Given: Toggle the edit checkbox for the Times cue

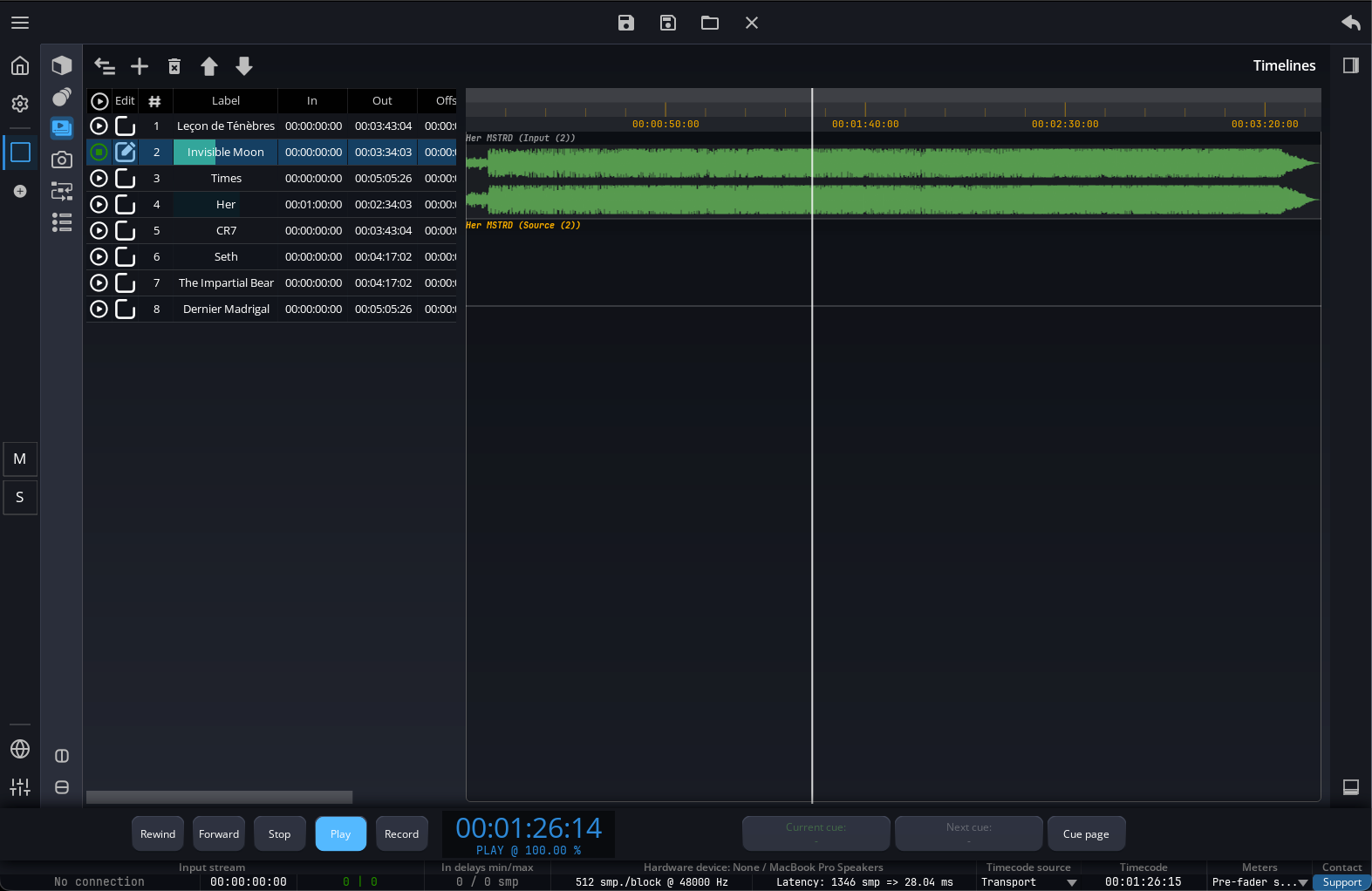Looking at the screenshot, I should pyautogui.click(x=126, y=179).
